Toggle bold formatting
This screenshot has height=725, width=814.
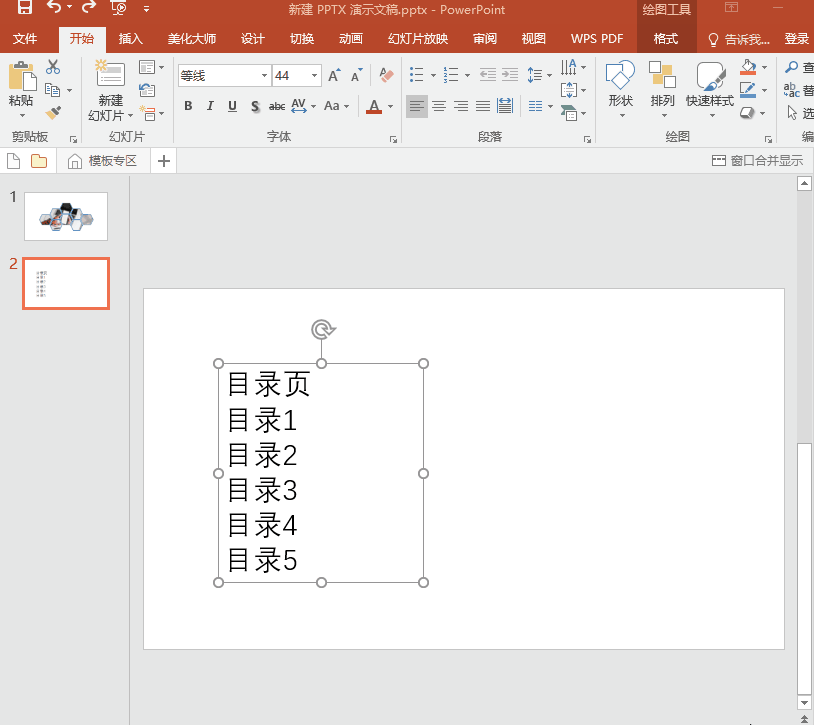point(188,106)
